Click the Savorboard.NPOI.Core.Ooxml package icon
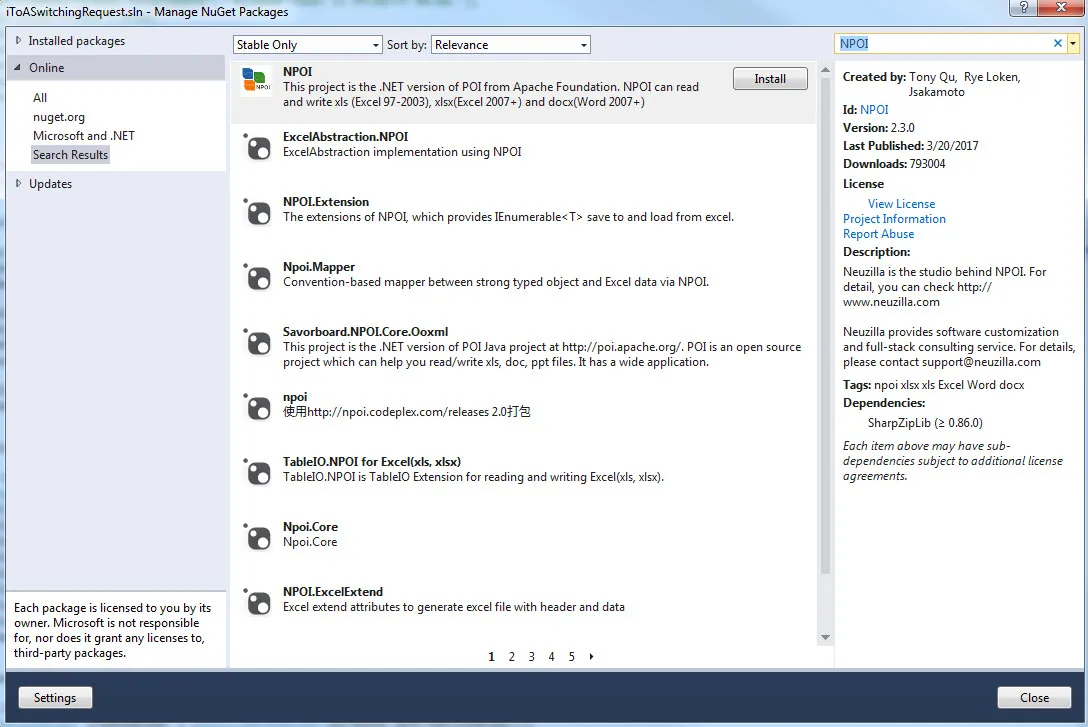The image size is (1088, 727). (x=258, y=343)
